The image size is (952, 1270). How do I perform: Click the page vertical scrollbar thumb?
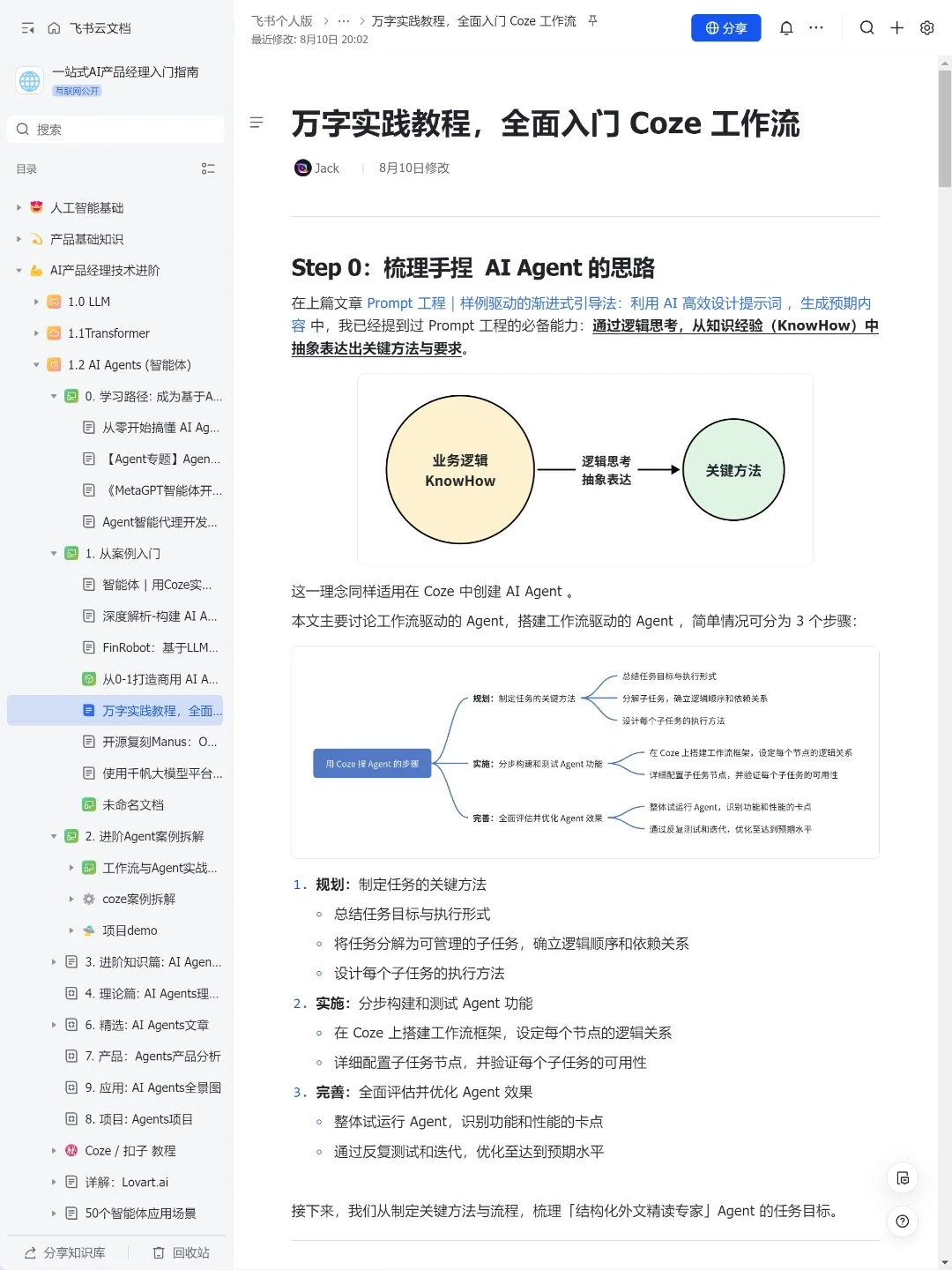coord(945,129)
